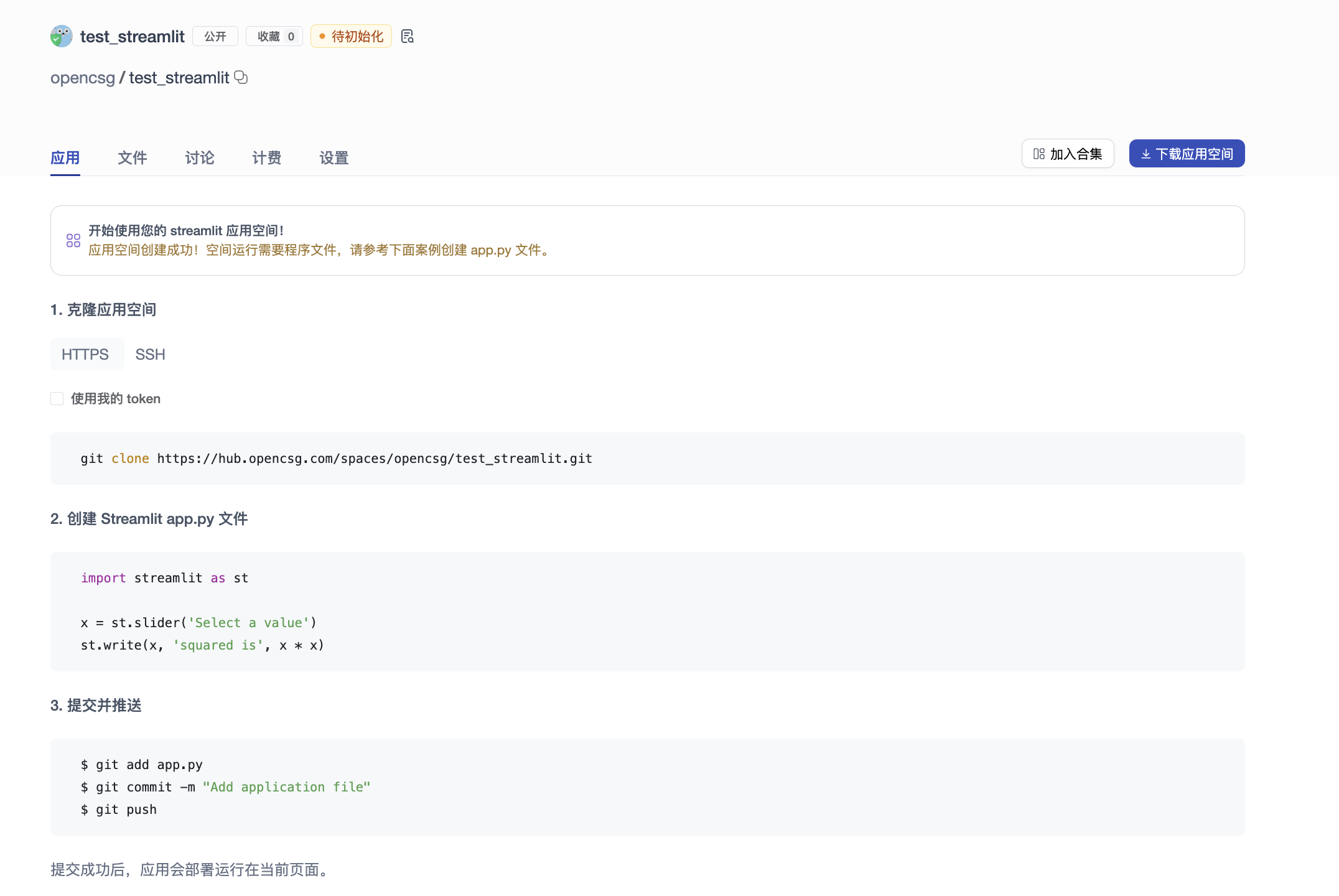The width and height of the screenshot is (1339, 896).
Task: Click the 加入合集 button
Action: tap(1068, 154)
